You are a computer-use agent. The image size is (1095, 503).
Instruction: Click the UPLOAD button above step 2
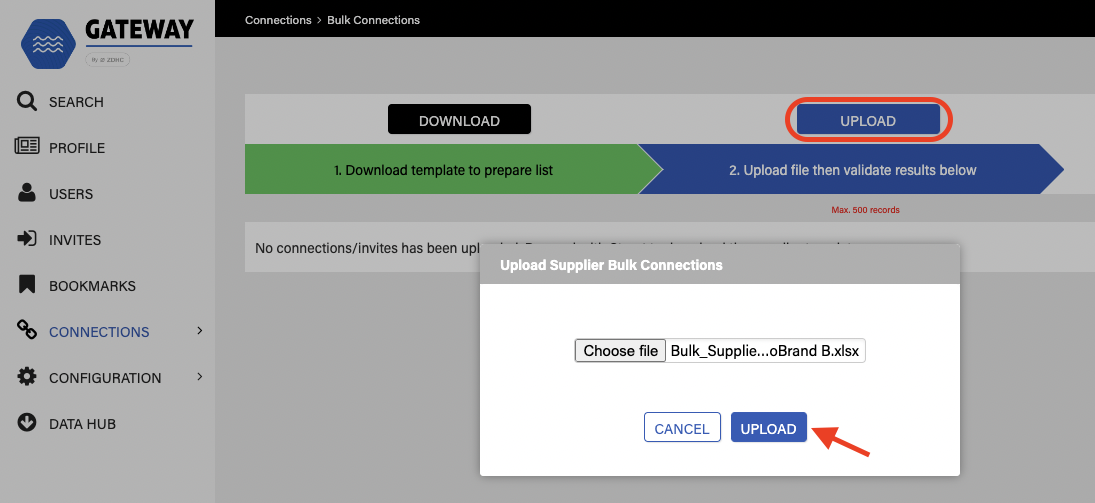[x=867, y=120]
